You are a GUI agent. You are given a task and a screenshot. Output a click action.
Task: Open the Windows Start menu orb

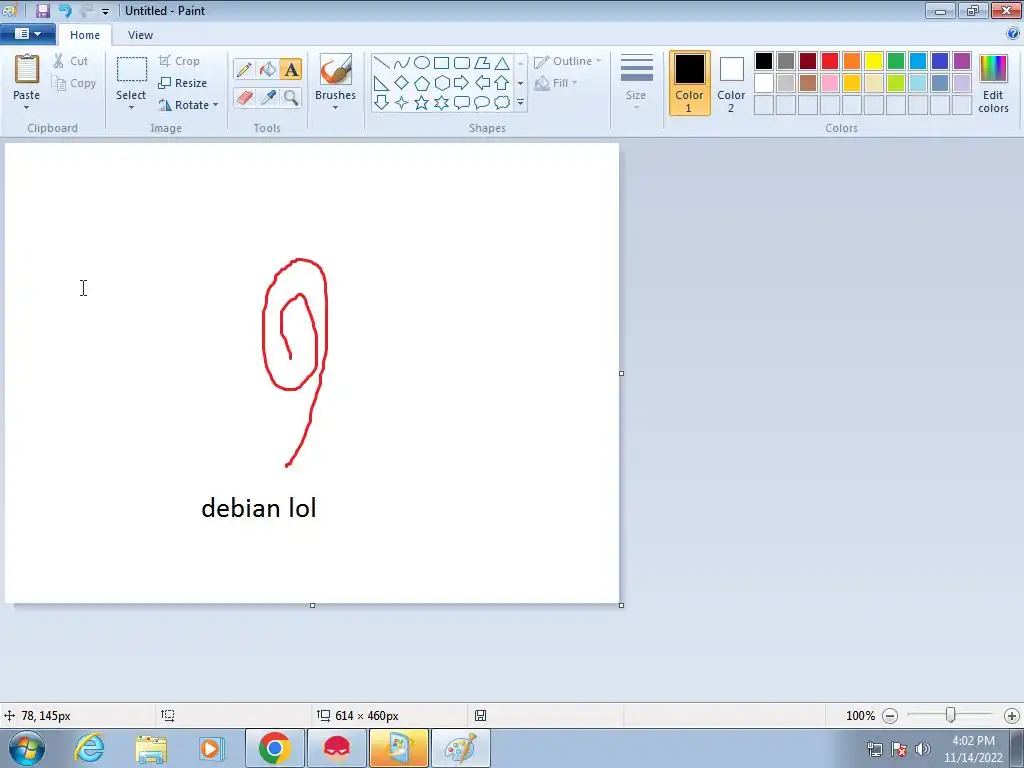pos(27,748)
